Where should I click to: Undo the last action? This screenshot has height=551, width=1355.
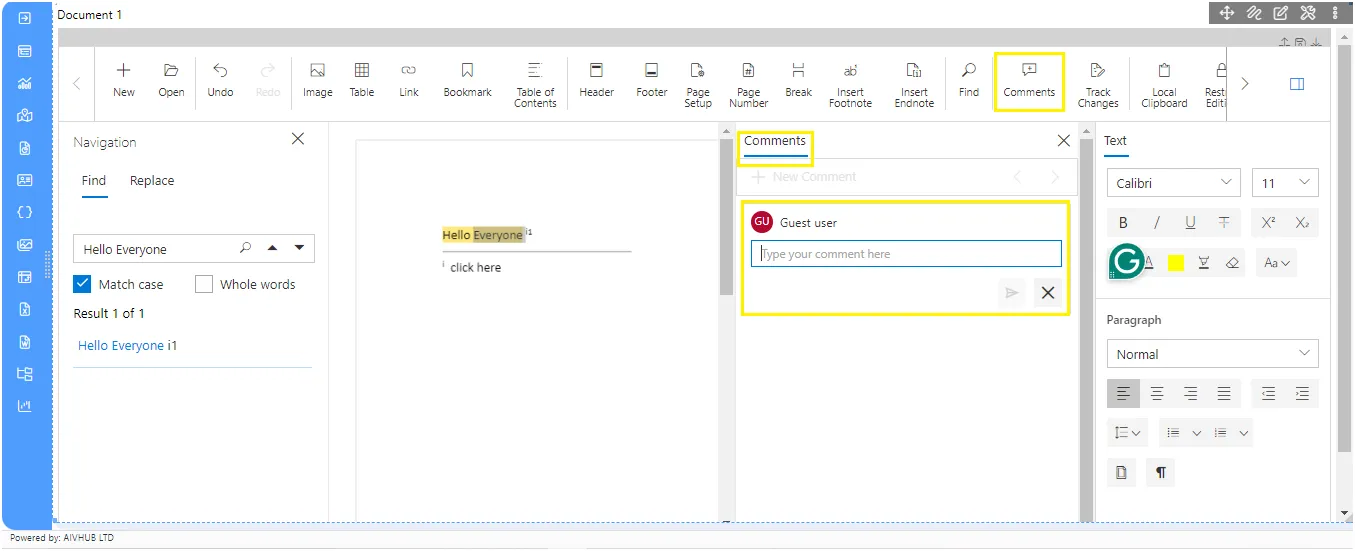click(220, 81)
